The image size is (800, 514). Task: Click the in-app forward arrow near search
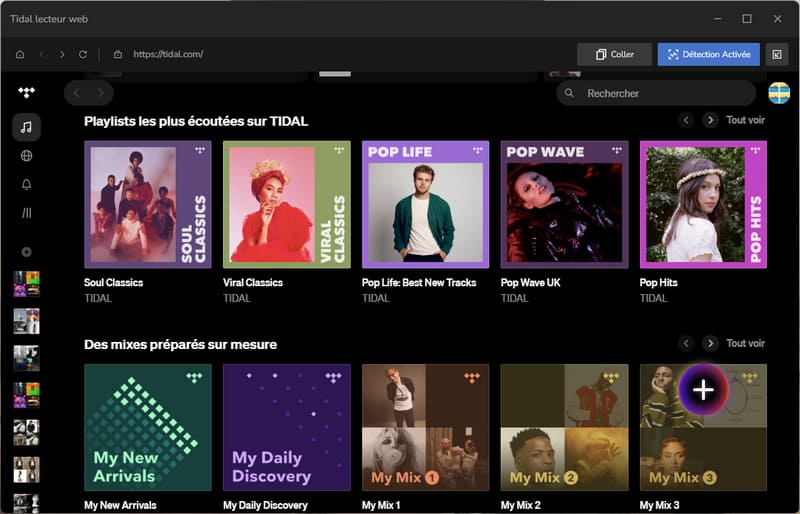coord(101,93)
